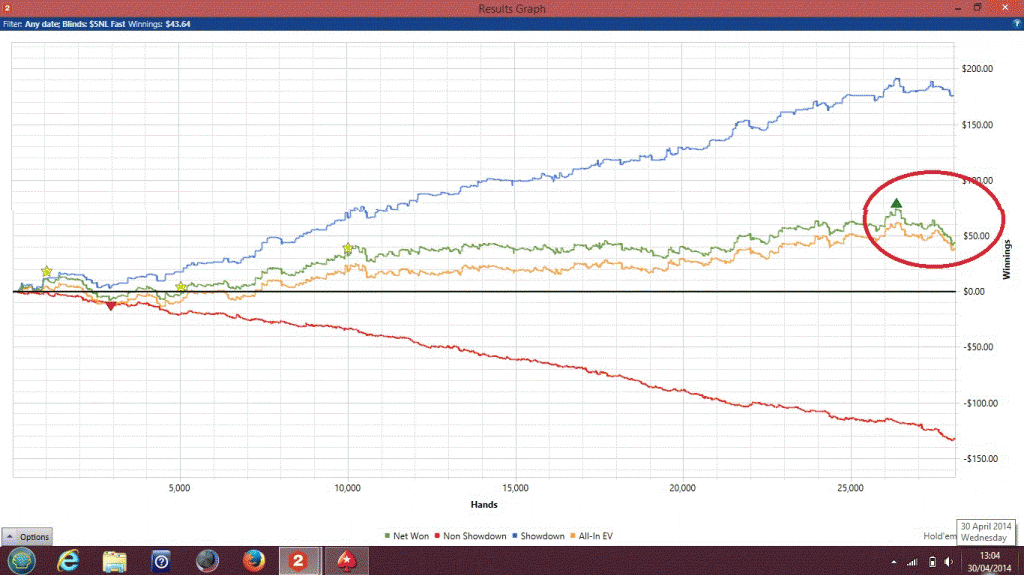Expand the Options panel

point(27,537)
